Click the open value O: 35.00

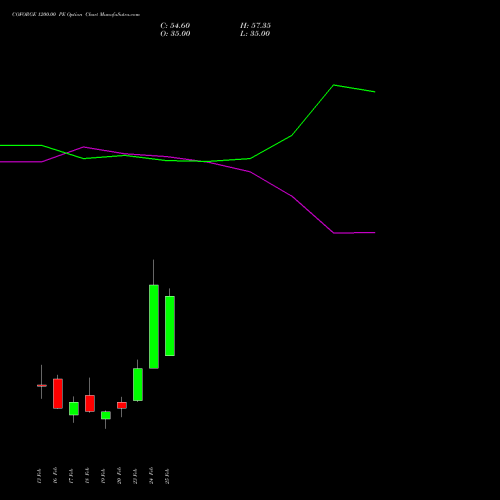click(x=175, y=34)
